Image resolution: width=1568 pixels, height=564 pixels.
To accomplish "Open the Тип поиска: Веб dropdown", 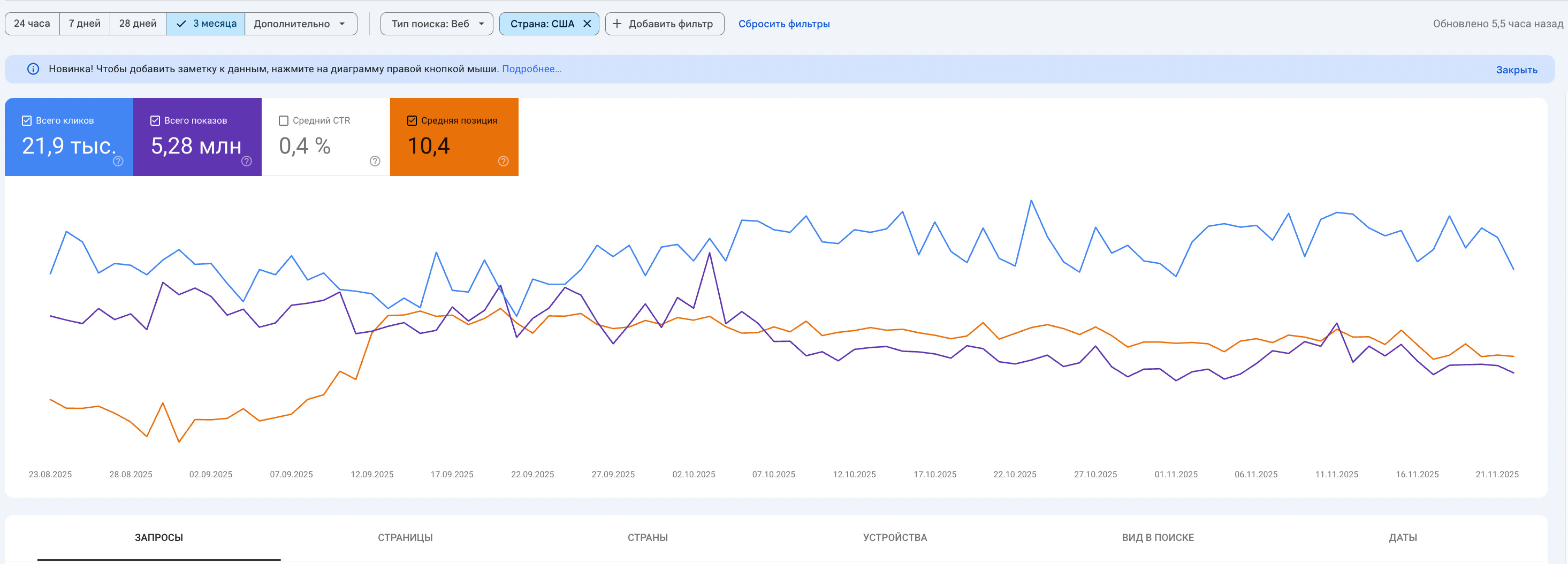I will pyautogui.click(x=437, y=24).
